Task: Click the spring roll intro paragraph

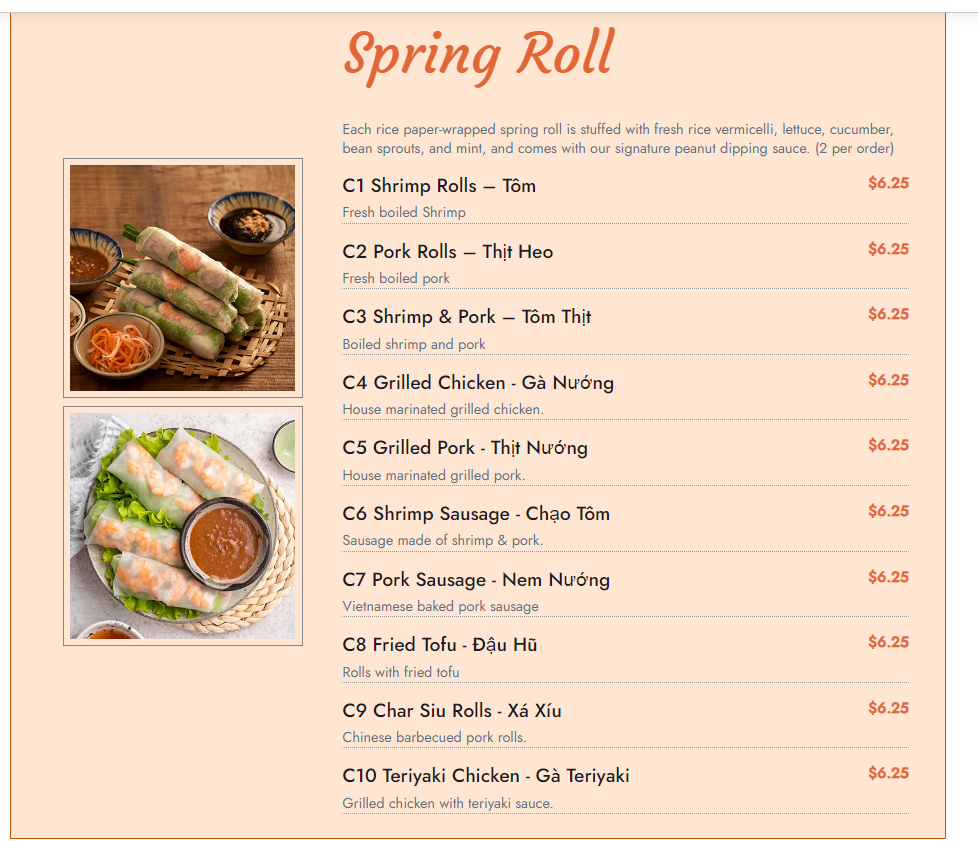Action: point(618,139)
